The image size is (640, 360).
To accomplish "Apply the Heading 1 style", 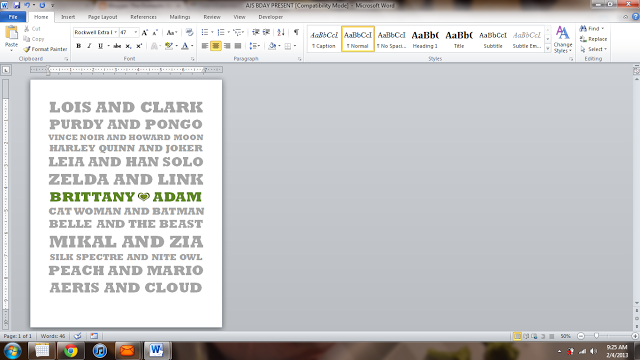I will (x=425, y=39).
